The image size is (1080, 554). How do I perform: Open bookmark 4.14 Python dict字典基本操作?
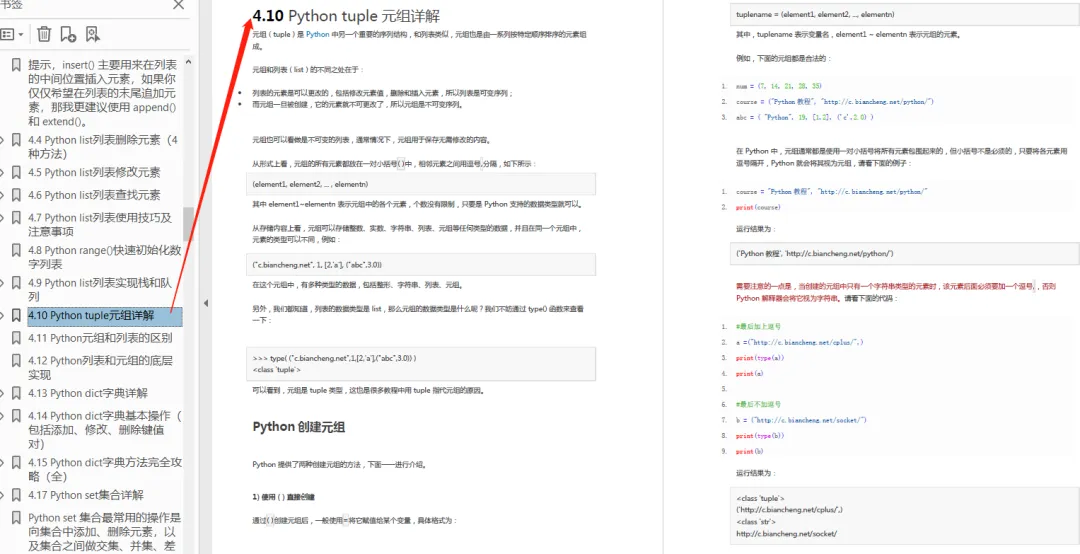coord(105,431)
